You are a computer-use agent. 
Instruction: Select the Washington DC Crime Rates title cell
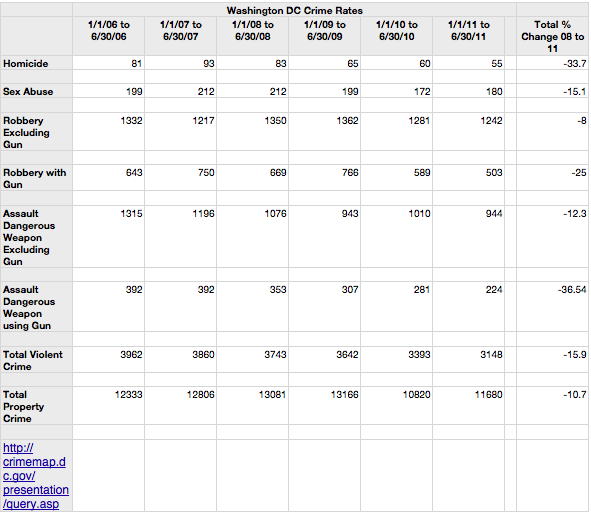[x=294, y=11]
